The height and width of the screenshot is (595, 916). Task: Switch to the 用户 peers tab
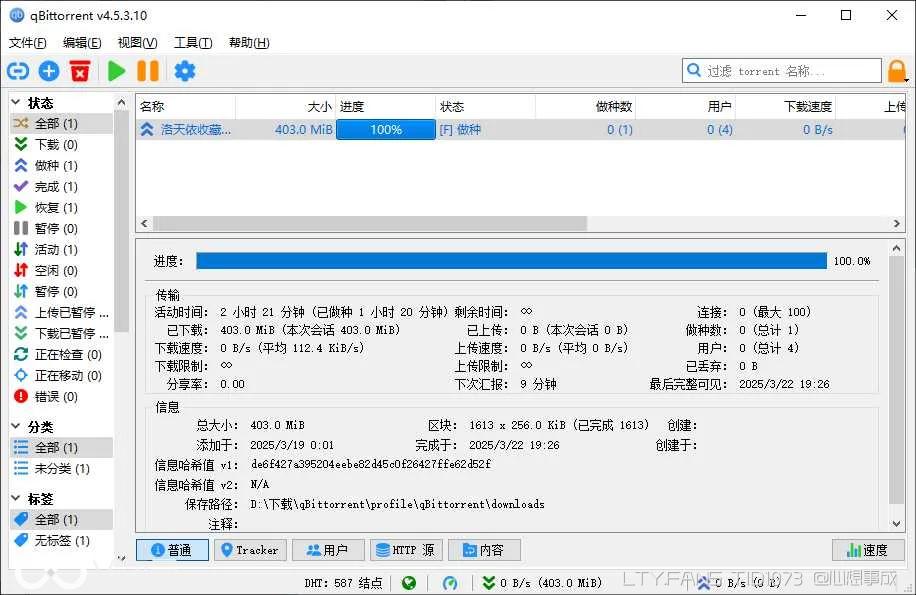tap(328, 550)
